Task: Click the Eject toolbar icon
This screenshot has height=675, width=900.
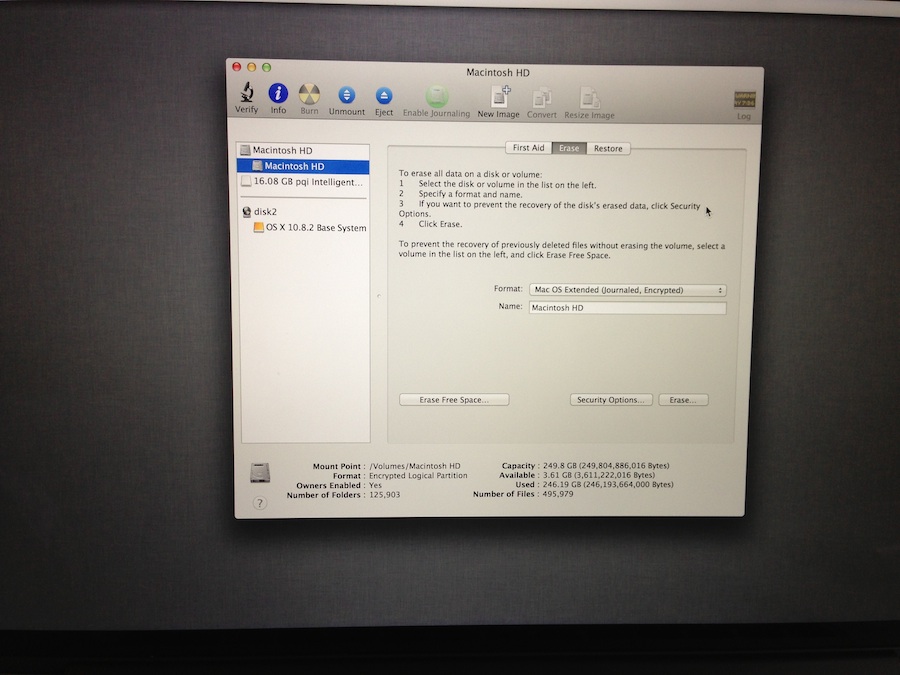Action: 383,96
